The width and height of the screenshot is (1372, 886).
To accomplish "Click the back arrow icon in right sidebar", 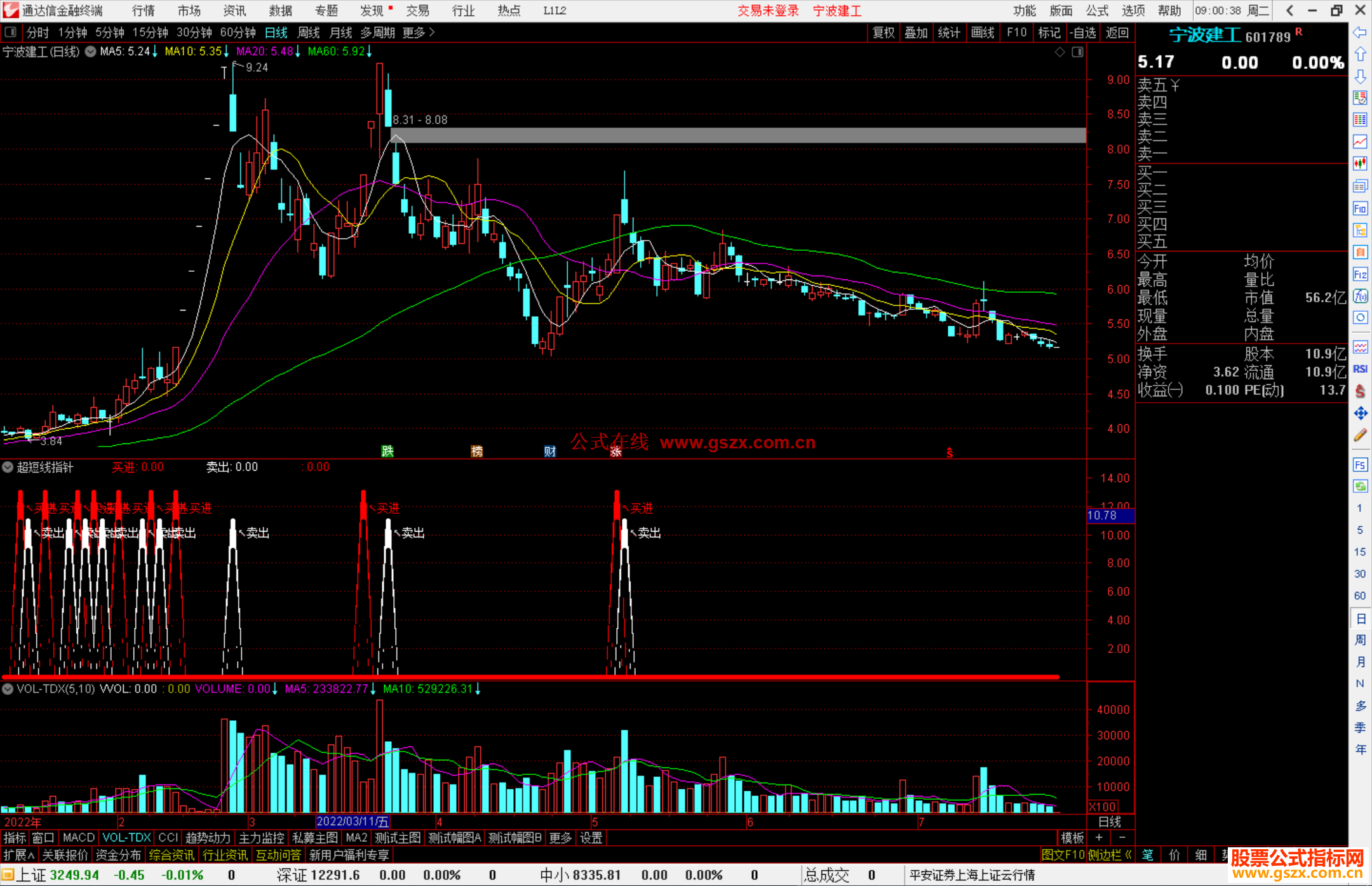I will pos(1360,32).
